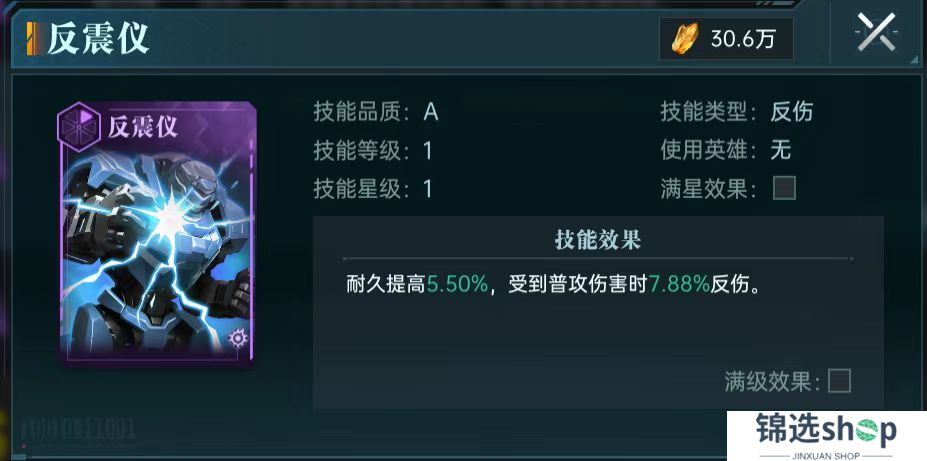Enable the 满星效果 checkbox
927x461 pixels.
[x=785, y=189]
